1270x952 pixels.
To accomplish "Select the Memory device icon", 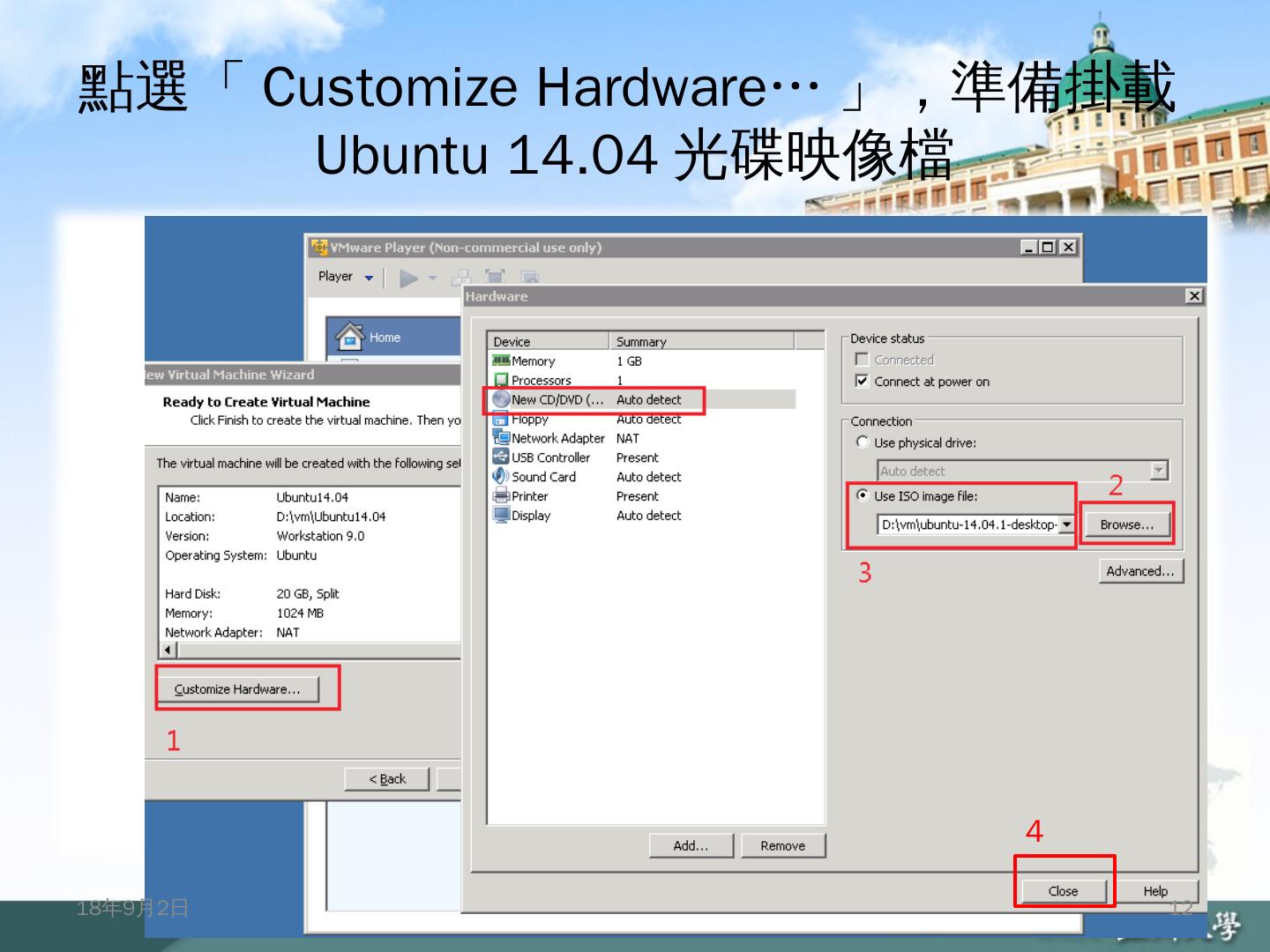I will point(501,361).
